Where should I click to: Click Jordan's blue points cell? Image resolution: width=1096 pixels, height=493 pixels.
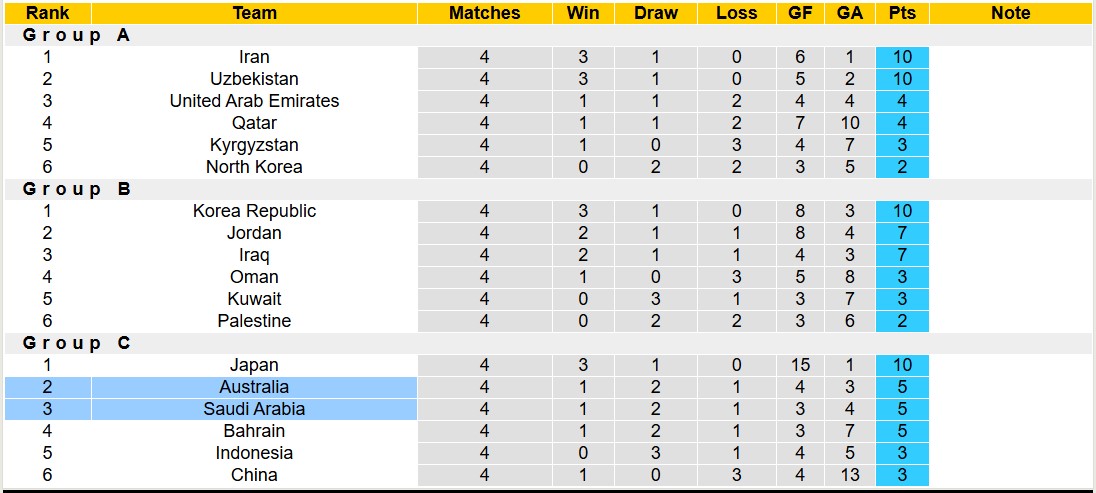[902, 233]
